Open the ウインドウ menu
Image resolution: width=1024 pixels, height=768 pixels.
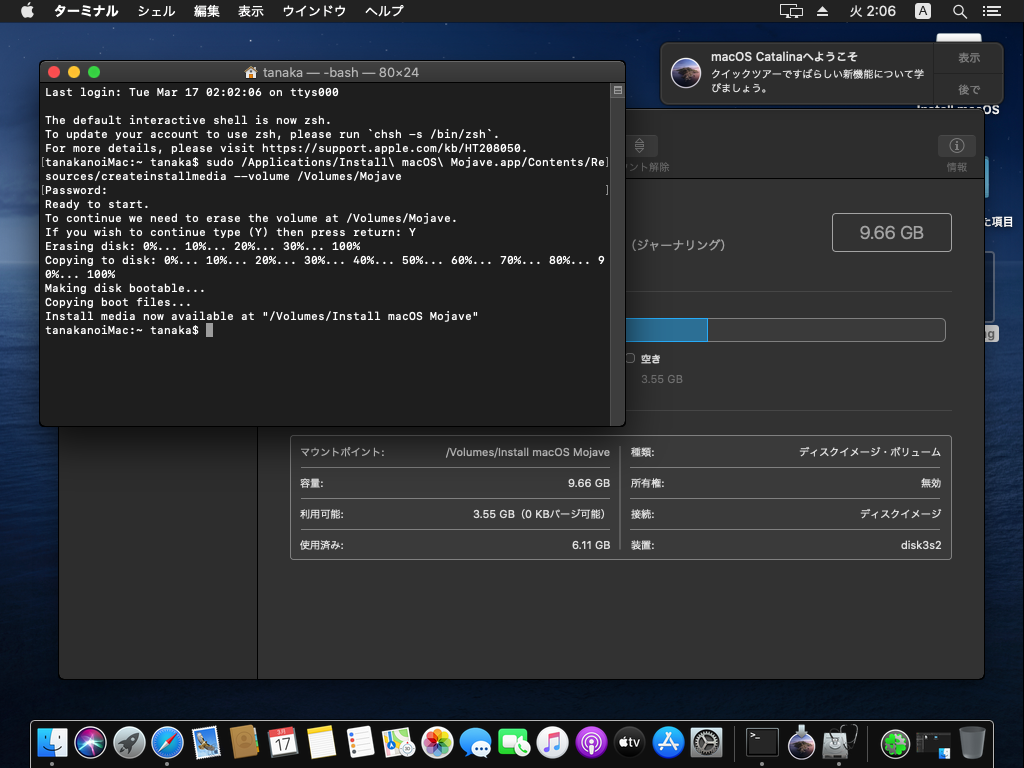click(314, 11)
